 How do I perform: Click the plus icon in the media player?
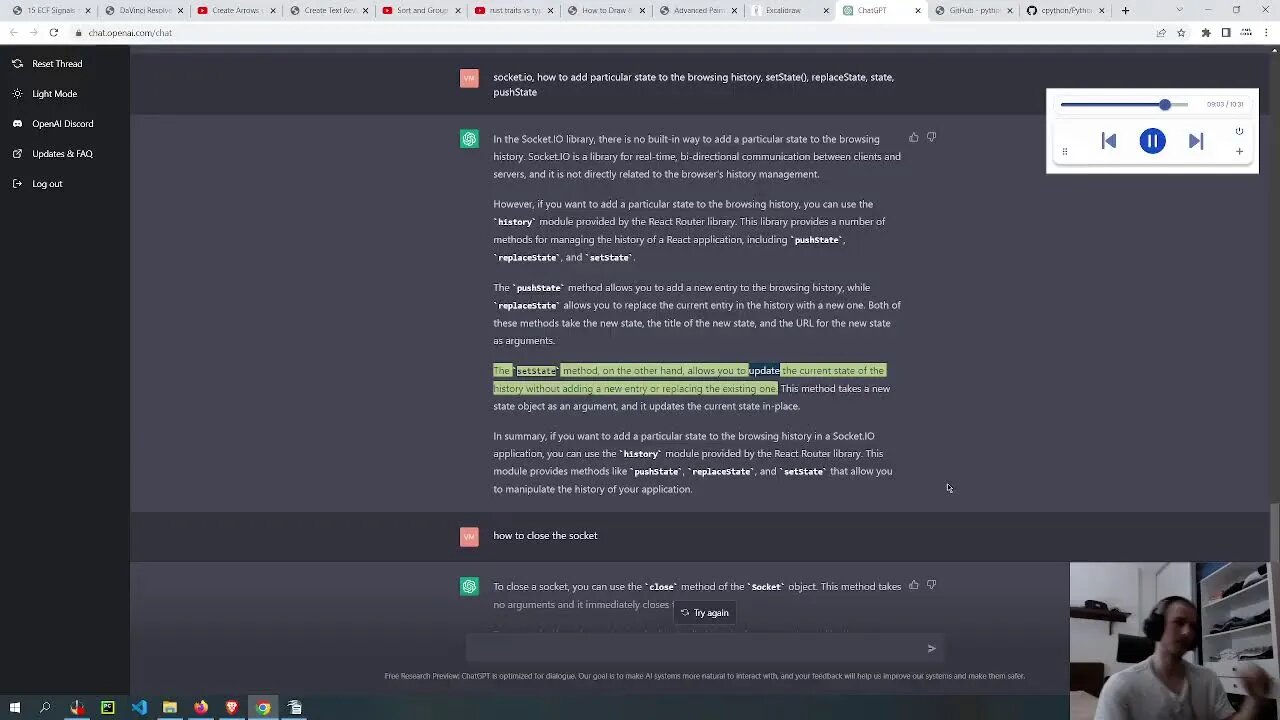(1239, 152)
